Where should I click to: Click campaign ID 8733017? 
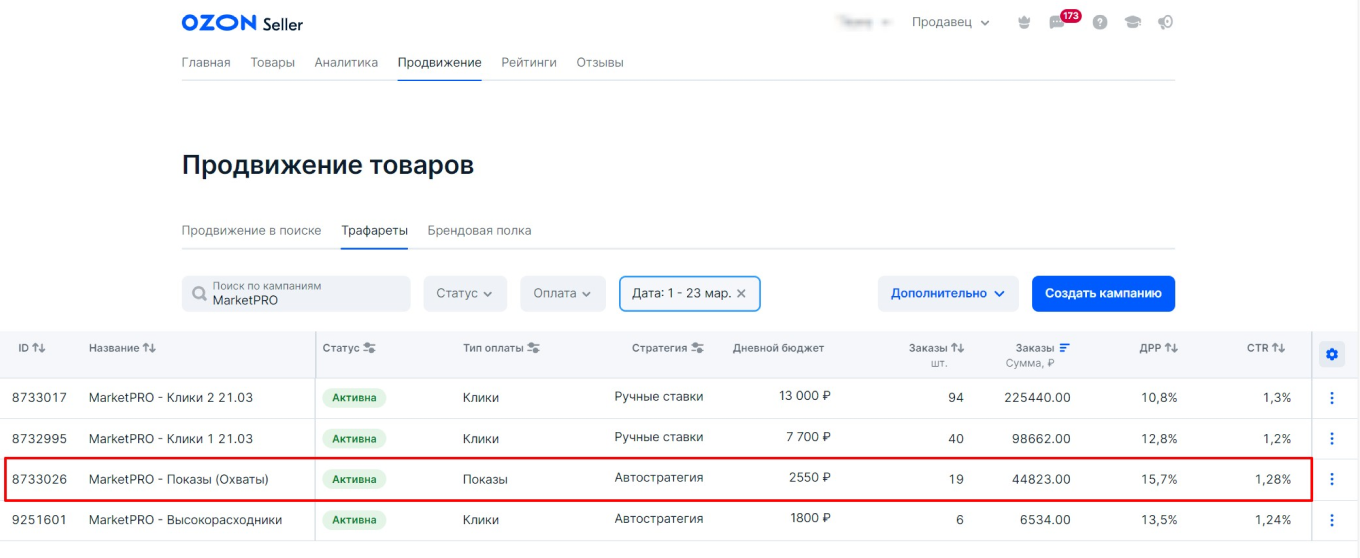pyautogui.click(x=39, y=398)
